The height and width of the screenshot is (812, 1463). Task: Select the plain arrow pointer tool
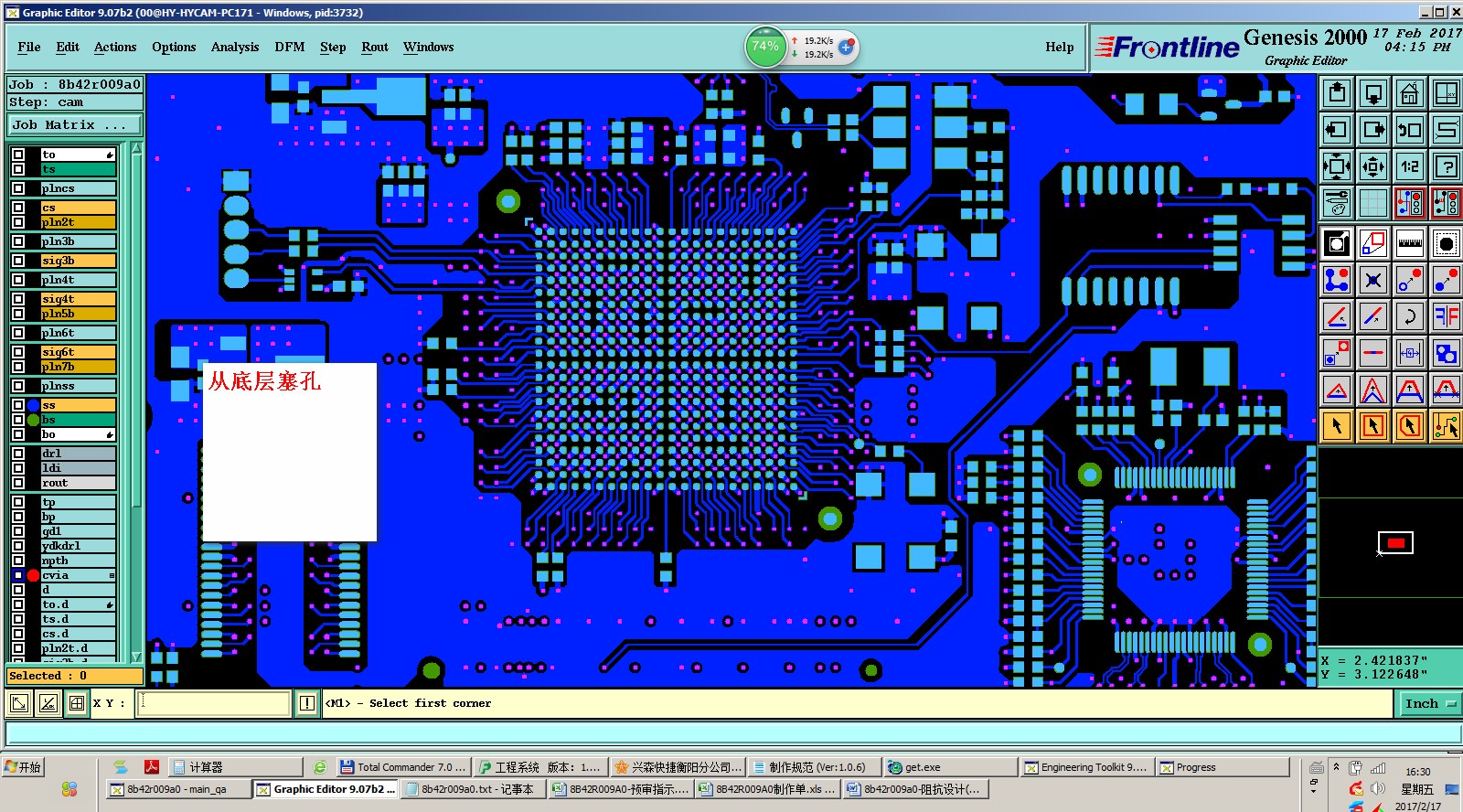1337,426
